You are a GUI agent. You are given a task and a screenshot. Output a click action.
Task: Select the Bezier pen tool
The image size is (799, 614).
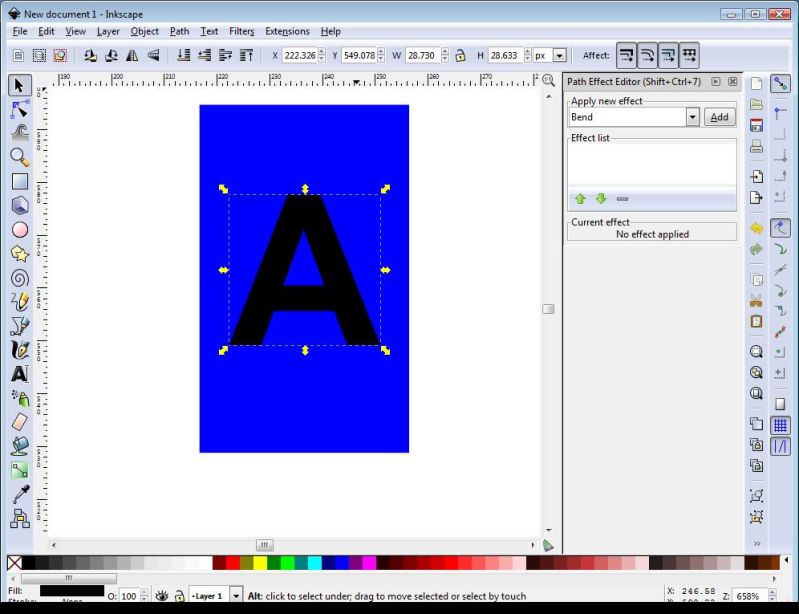pos(19,326)
